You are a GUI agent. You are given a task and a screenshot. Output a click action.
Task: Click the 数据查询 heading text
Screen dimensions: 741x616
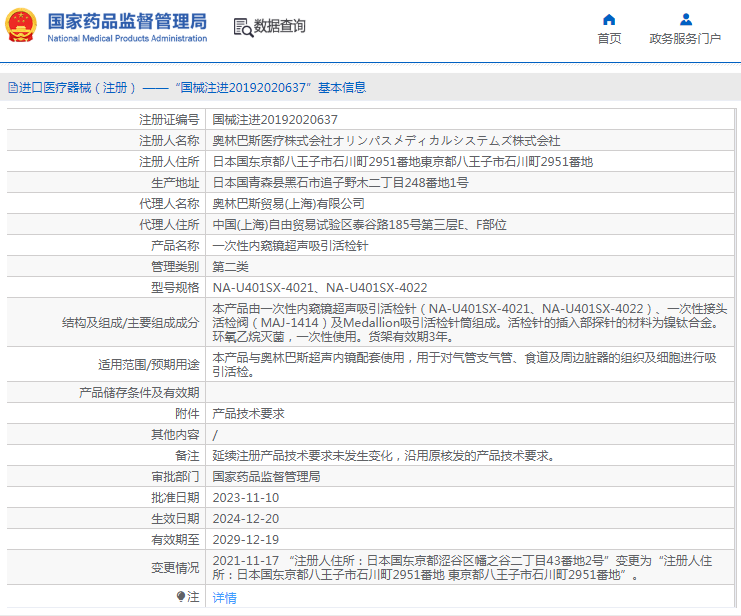[x=280, y=26]
